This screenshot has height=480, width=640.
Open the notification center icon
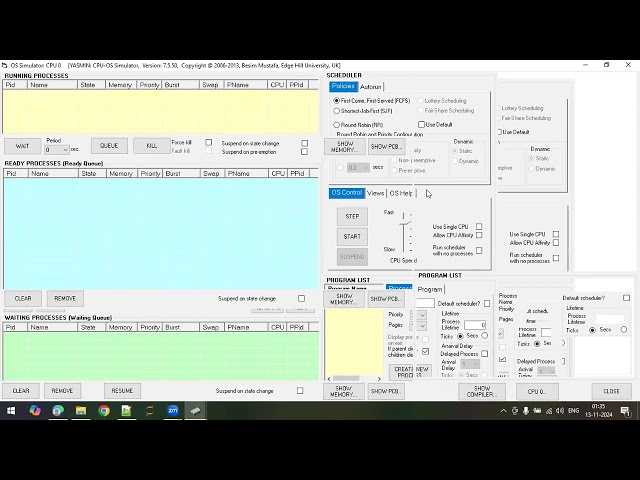[x=625, y=411]
